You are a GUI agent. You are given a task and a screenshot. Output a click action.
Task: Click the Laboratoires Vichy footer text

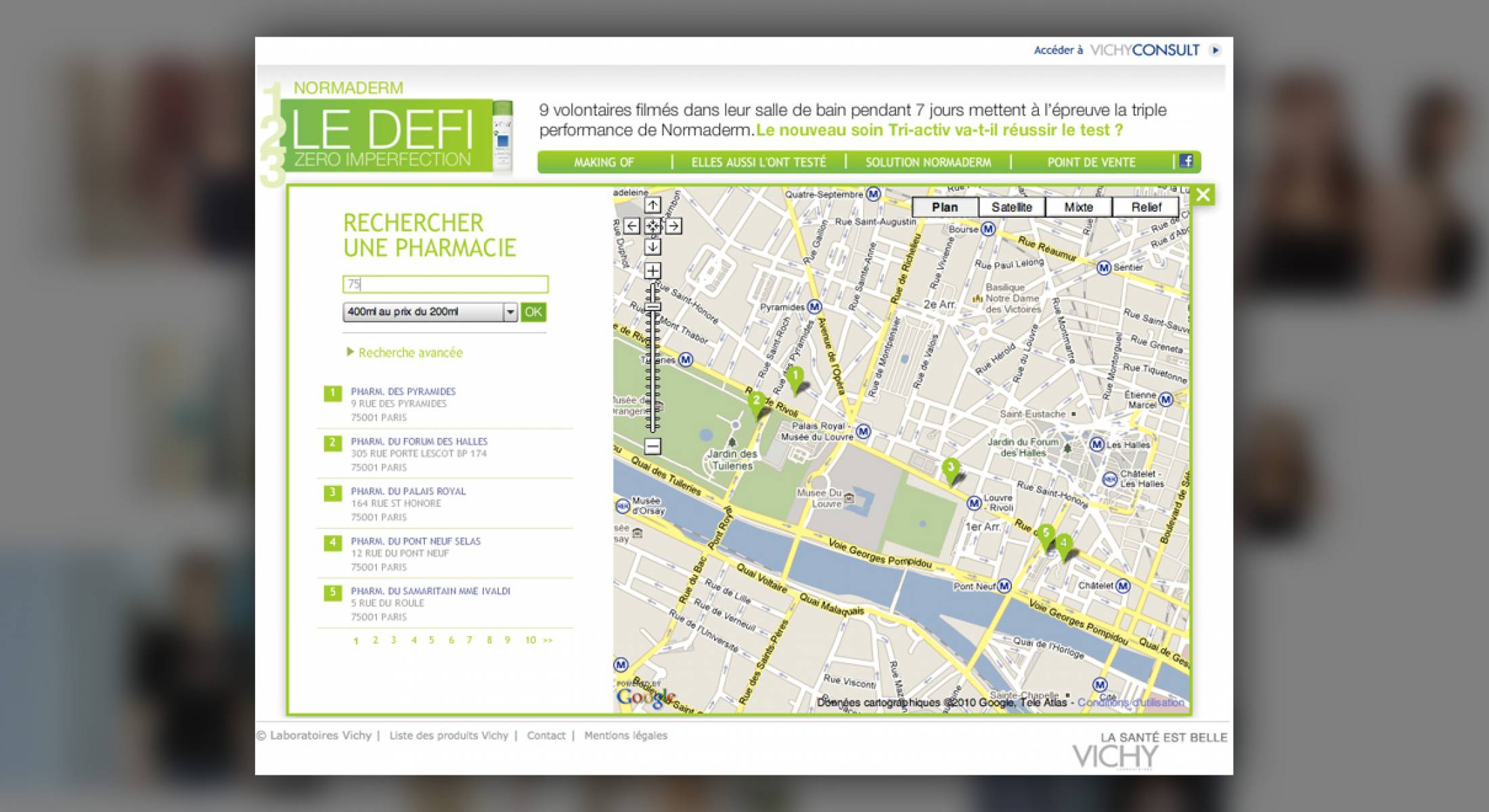point(314,736)
